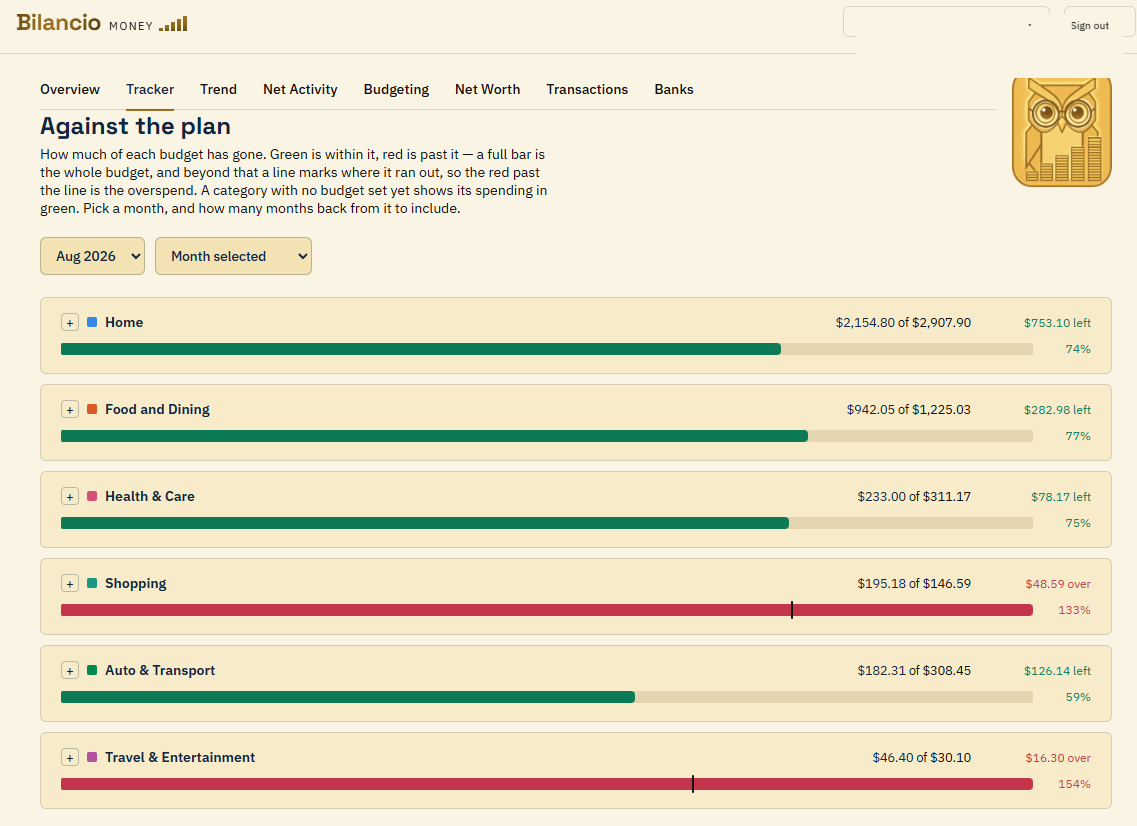This screenshot has height=826, width=1137.
Task: Expand the Home category row
Action: tap(70, 323)
